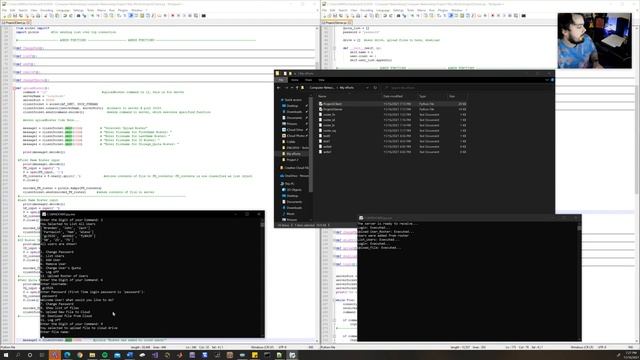The height and width of the screenshot is (360, 640).
Task: Click Refresh icon beside Explorer address bar
Action: (x=375, y=88)
